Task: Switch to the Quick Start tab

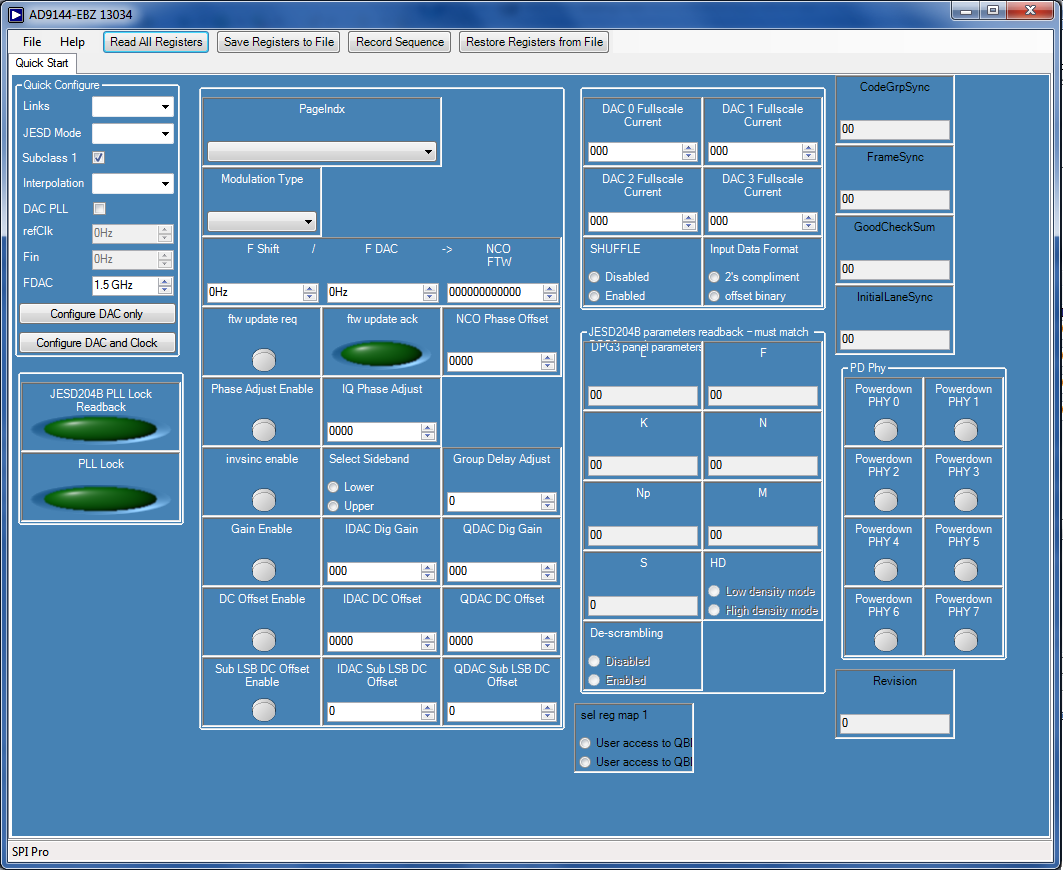Action: click(x=42, y=63)
